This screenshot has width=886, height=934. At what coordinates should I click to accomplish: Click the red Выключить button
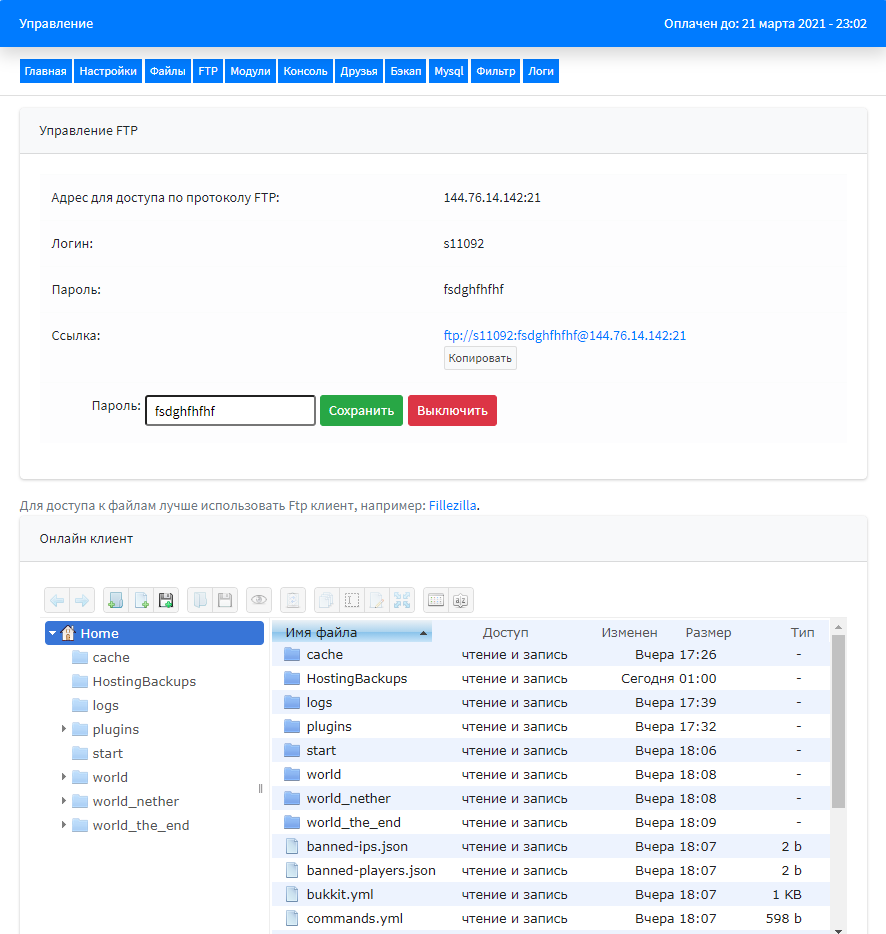[452, 410]
